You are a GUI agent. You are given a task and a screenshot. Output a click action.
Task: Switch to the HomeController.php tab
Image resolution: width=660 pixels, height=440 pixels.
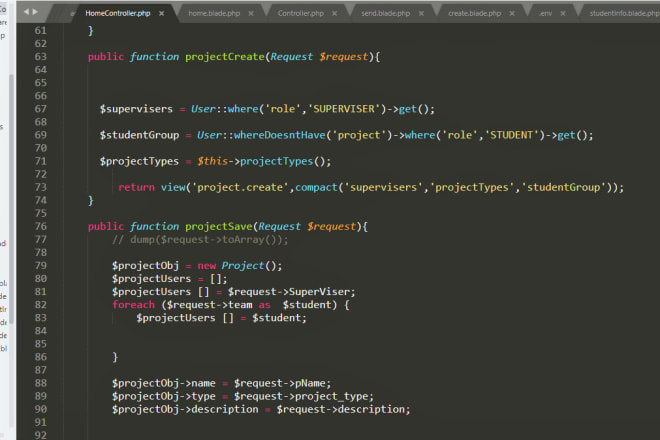(118, 13)
